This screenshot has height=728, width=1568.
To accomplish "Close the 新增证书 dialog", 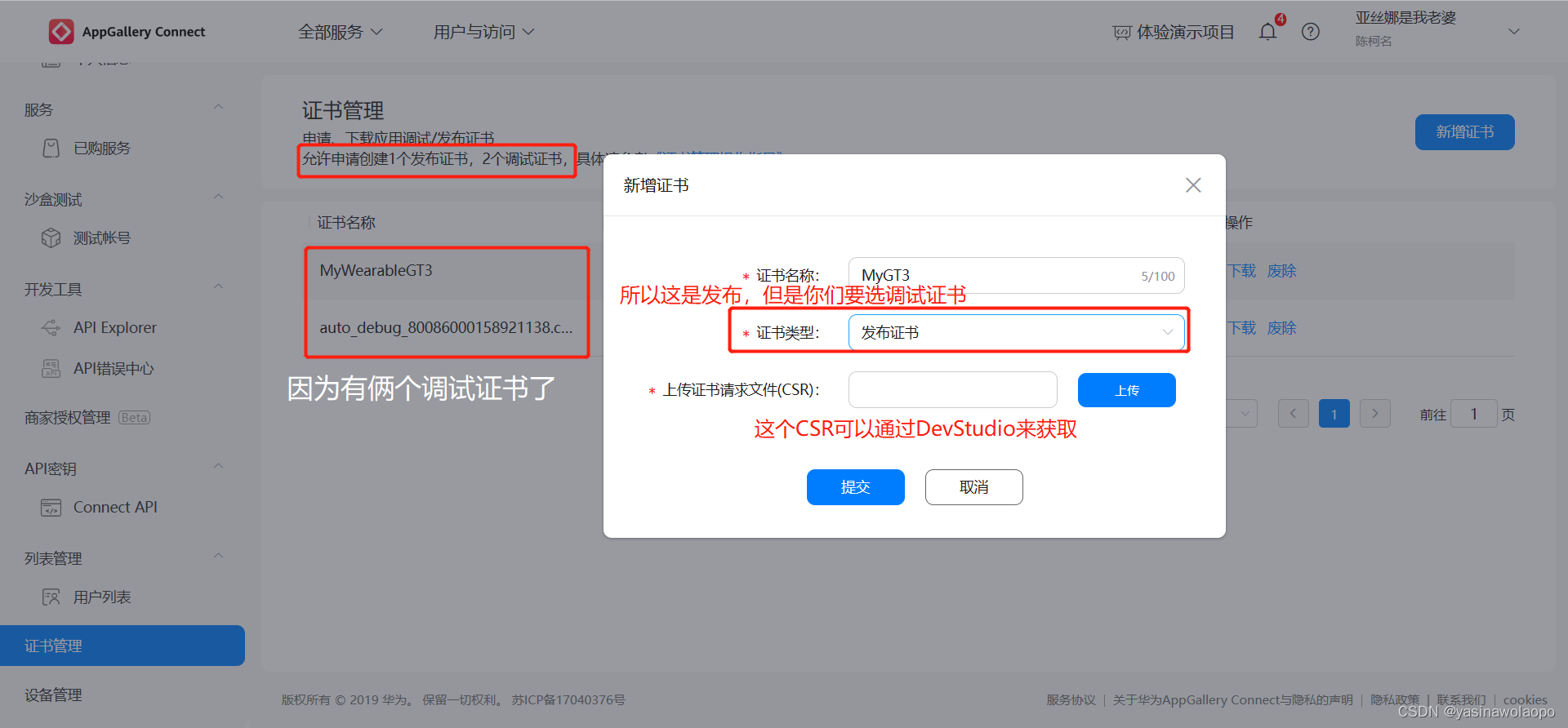I will [1193, 185].
